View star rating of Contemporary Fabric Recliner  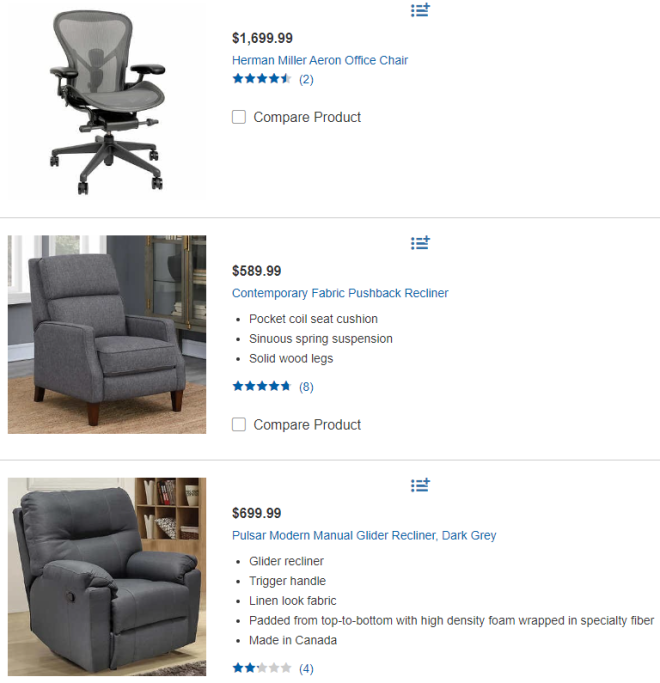pos(261,386)
